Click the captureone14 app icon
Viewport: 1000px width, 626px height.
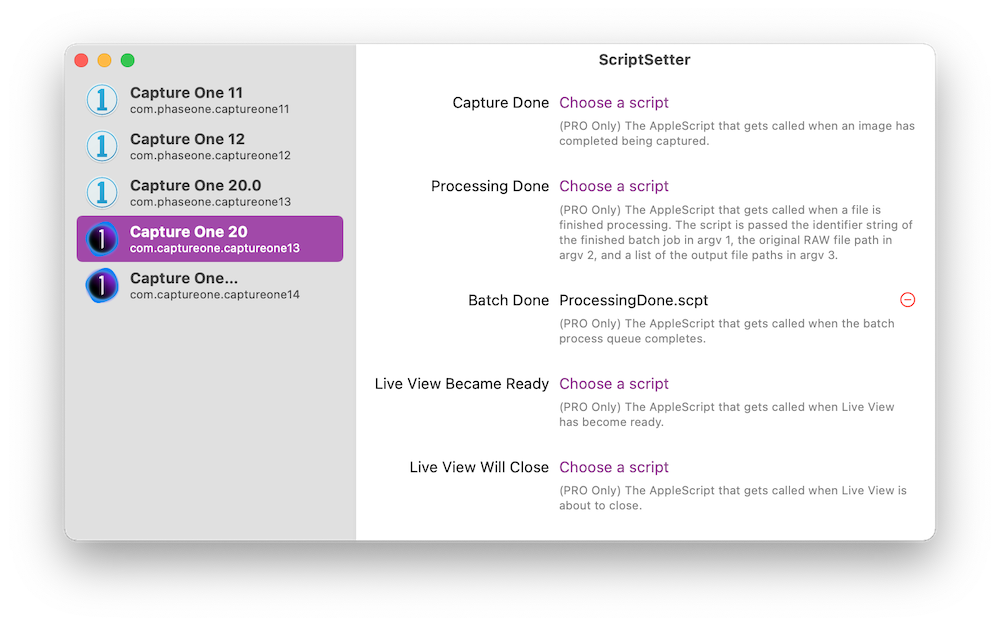(x=102, y=285)
